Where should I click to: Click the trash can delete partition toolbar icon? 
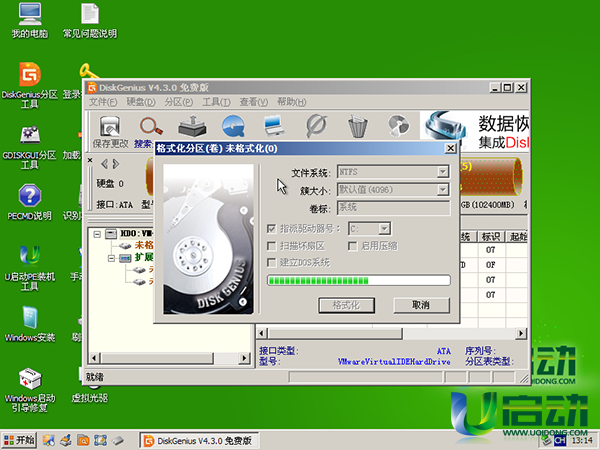pyautogui.click(x=357, y=127)
